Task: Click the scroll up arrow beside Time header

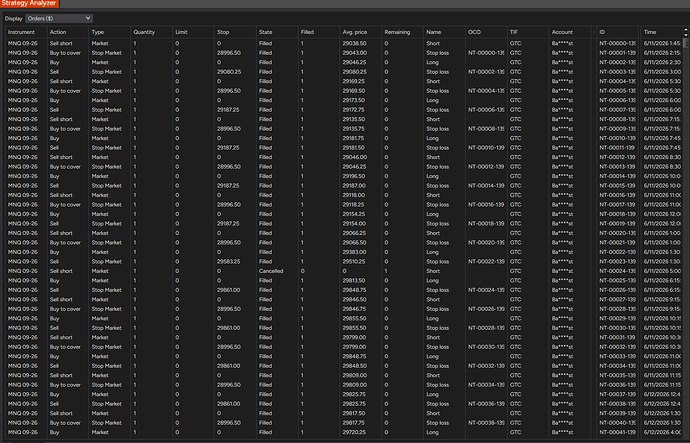Action: click(x=686, y=29)
